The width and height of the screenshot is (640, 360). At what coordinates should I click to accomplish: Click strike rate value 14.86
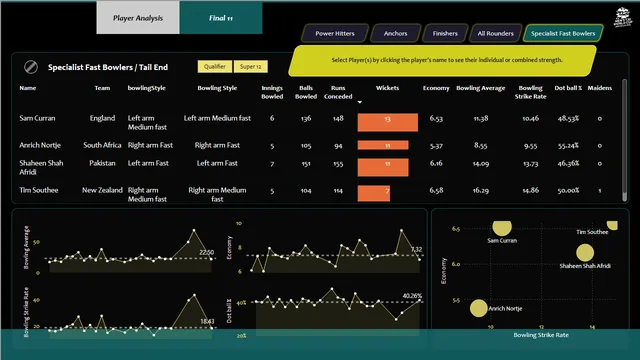(x=530, y=190)
